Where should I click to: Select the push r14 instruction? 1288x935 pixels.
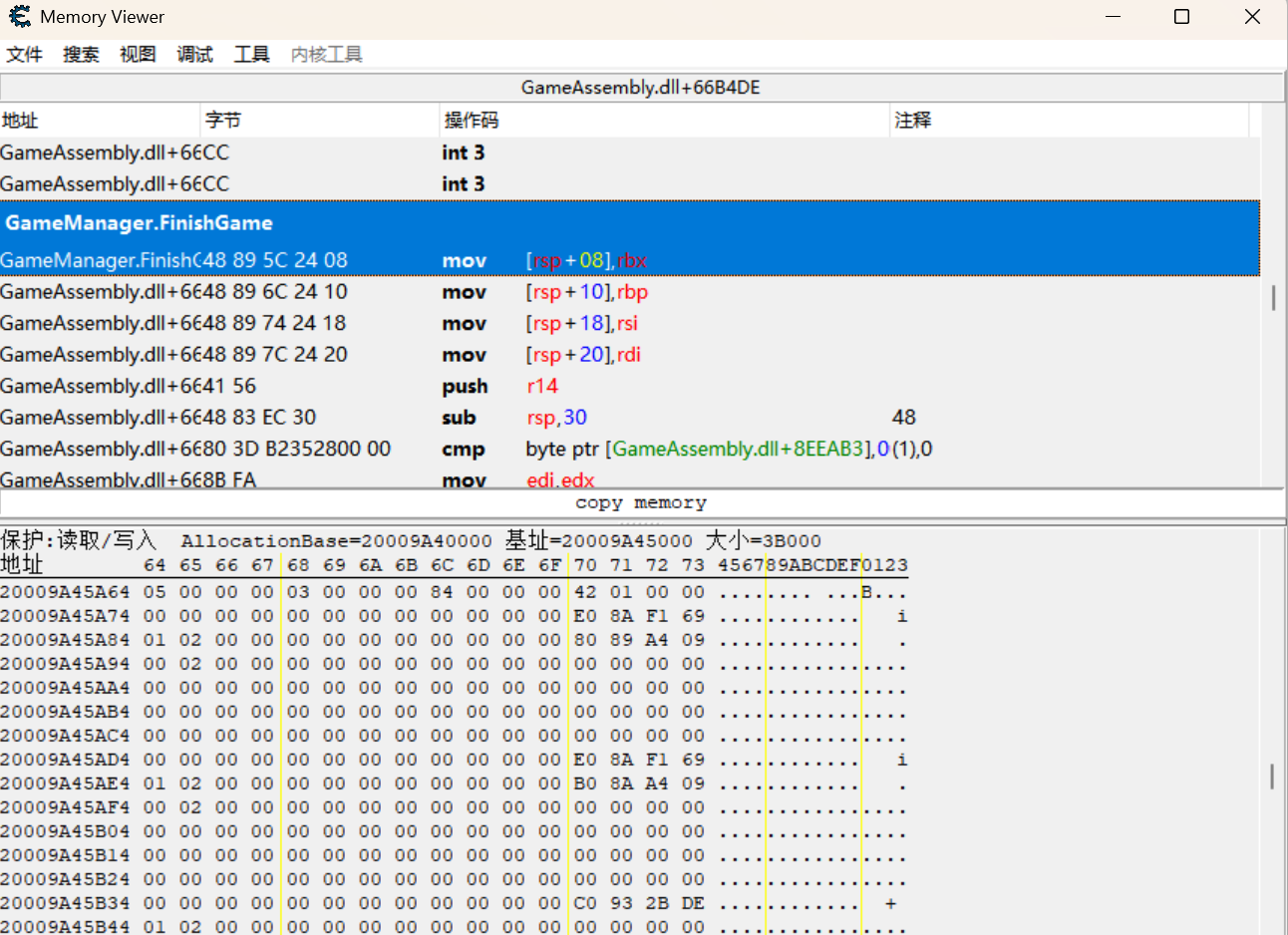coord(630,386)
